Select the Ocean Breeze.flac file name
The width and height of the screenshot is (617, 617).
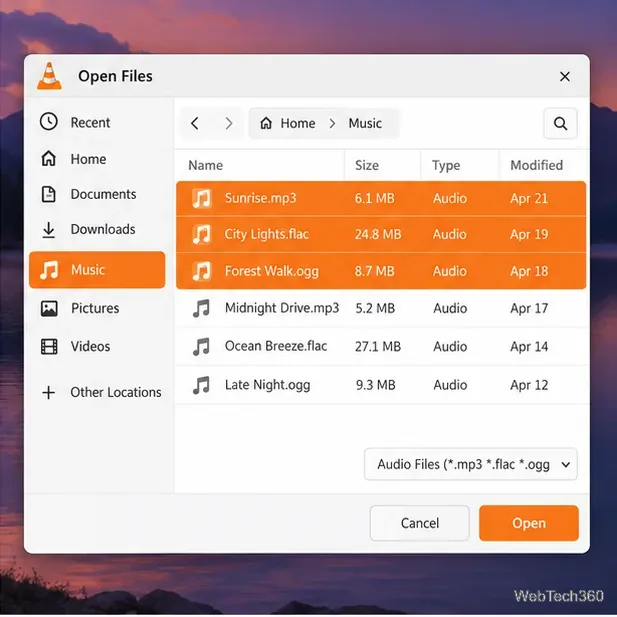click(276, 346)
